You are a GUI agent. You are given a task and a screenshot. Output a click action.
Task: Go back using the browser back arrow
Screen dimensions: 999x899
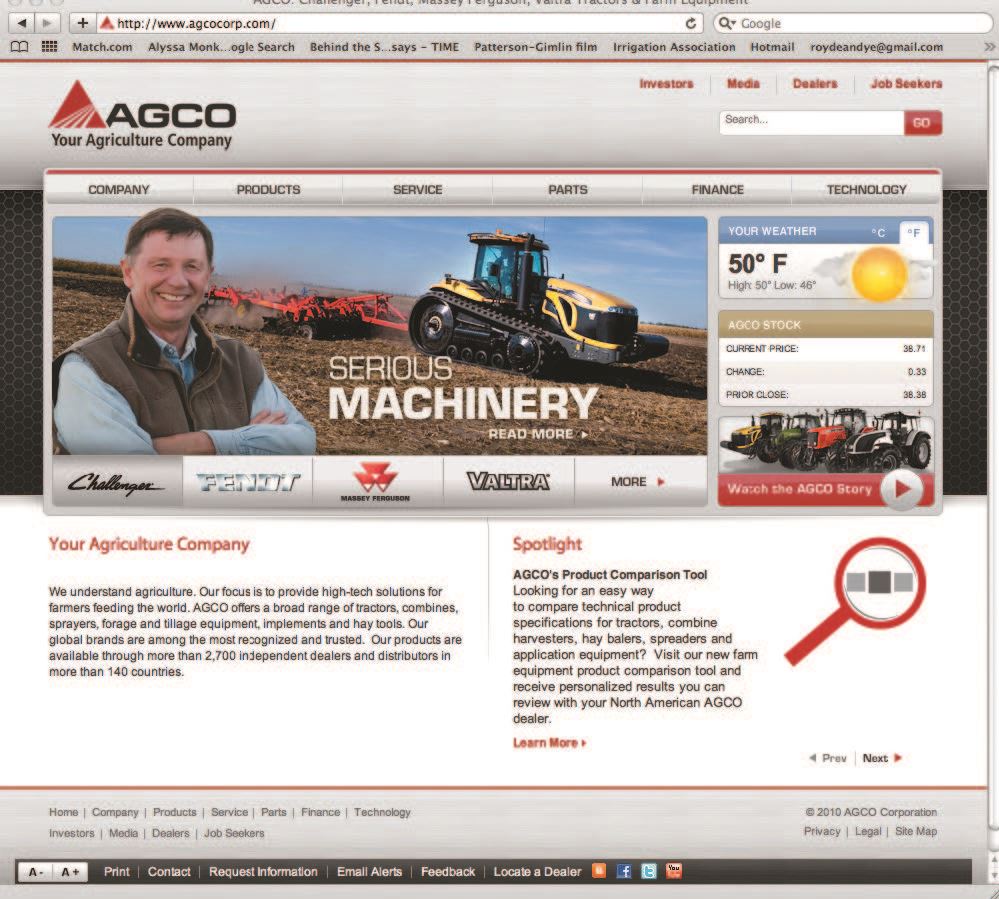click(22, 24)
